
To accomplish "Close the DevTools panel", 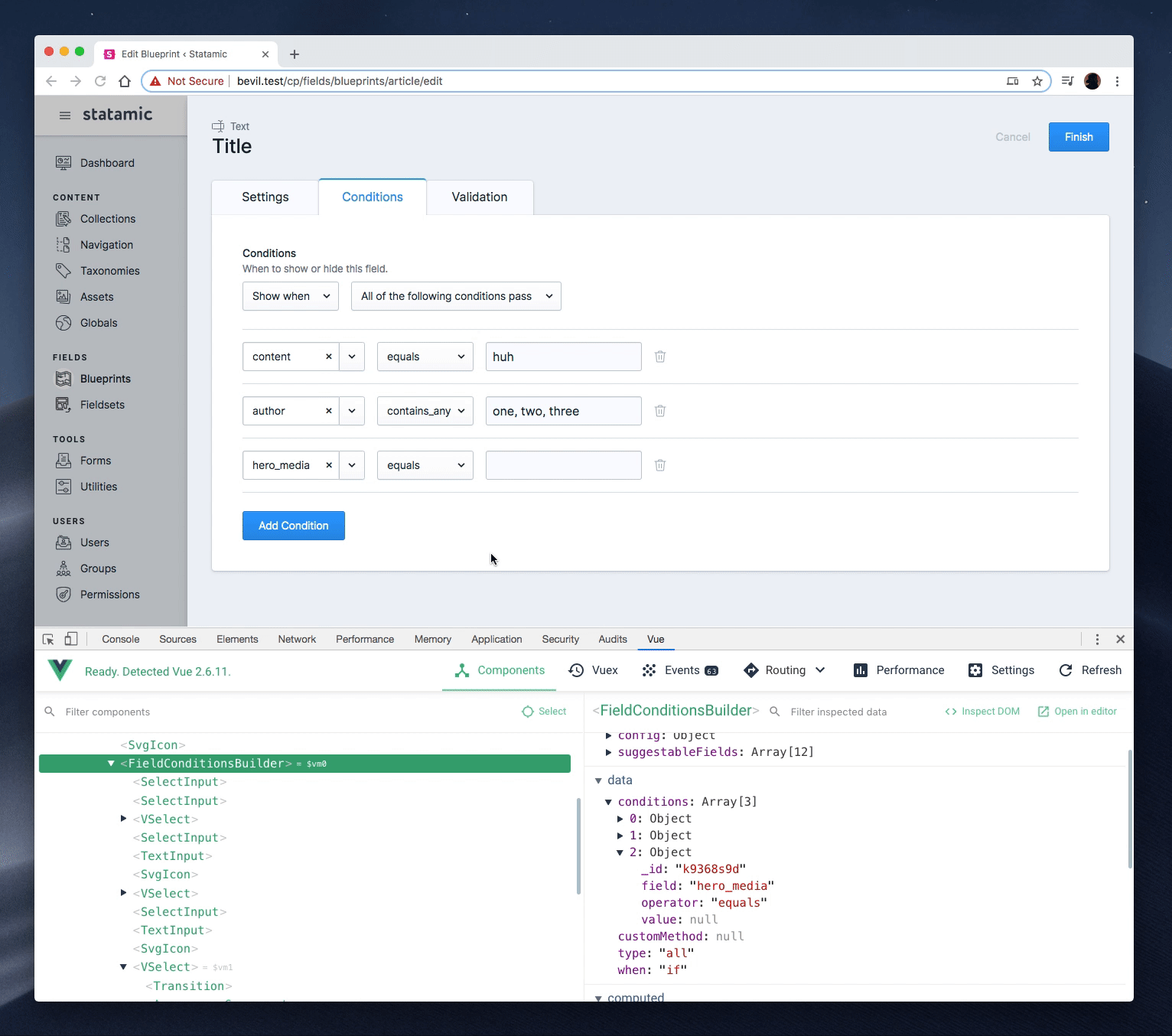I will (1120, 639).
